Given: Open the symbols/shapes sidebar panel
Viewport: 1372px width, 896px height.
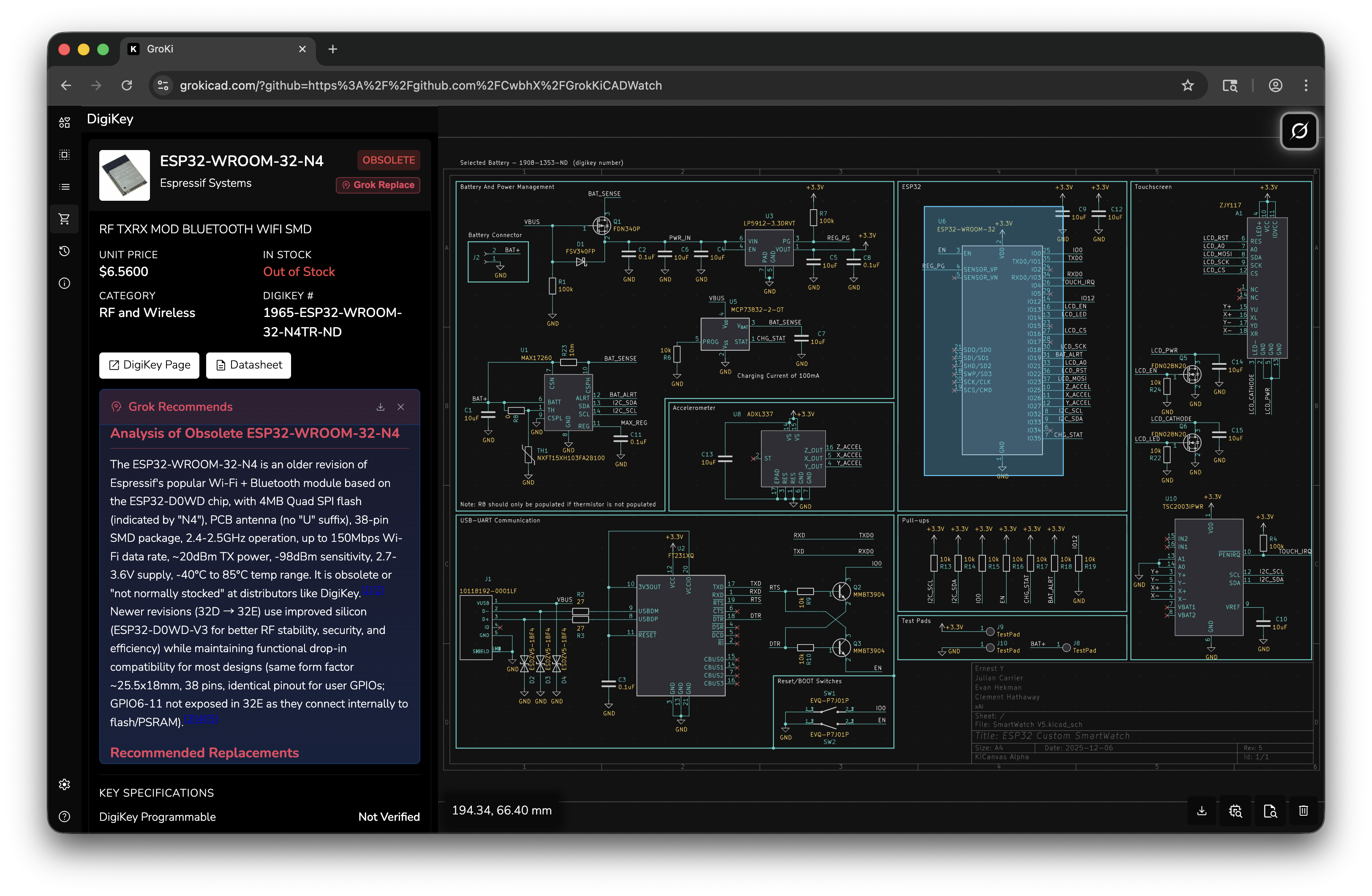Looking at the screenshot, I should 65,122.
